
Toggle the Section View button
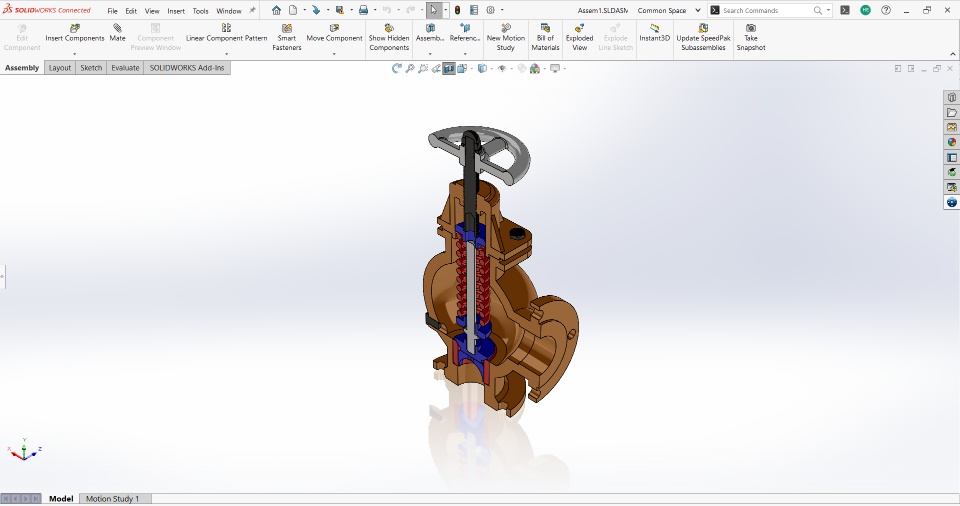(449, 69)
